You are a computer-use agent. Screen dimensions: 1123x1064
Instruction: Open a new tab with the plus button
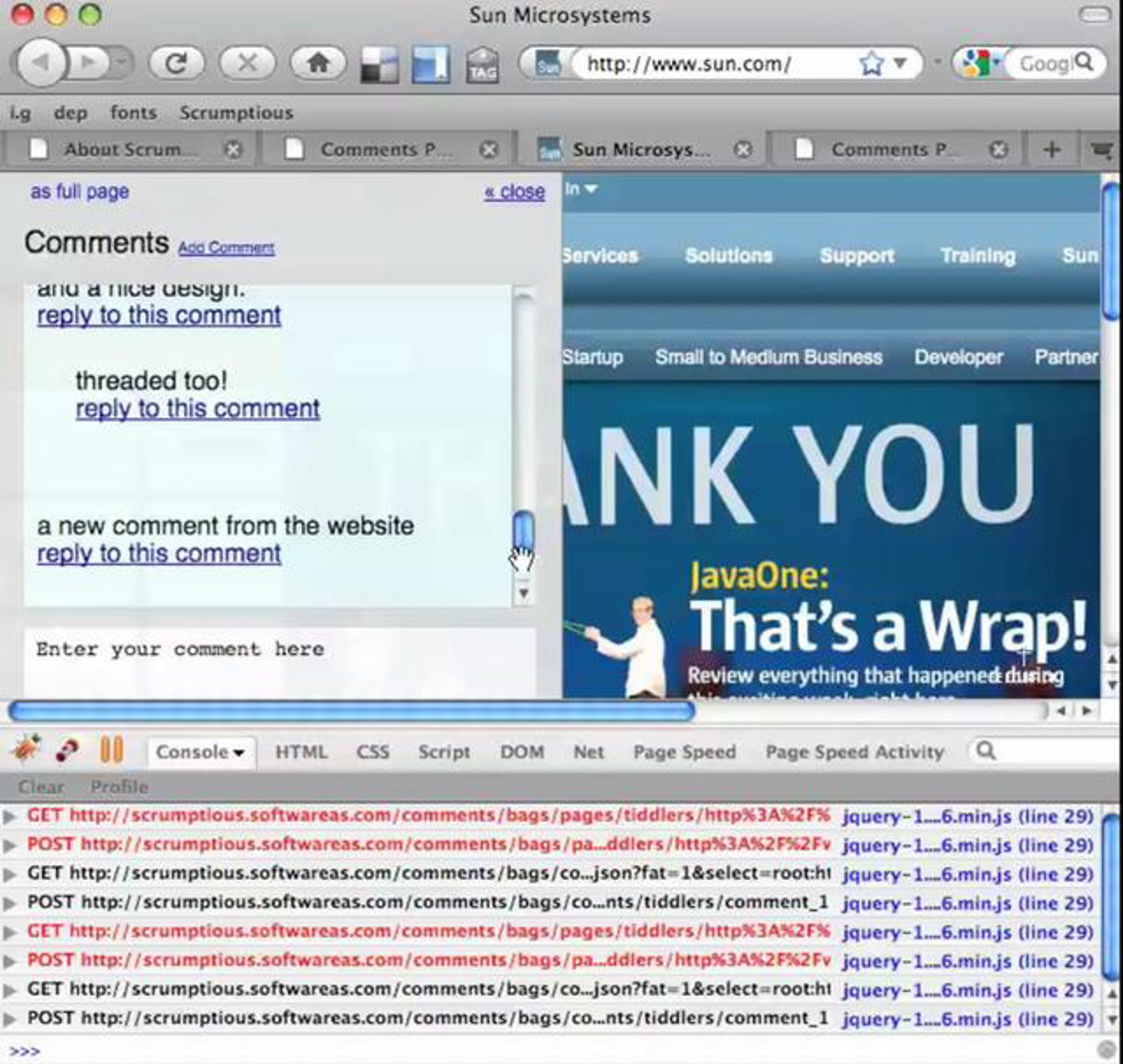pos(1051,150)
